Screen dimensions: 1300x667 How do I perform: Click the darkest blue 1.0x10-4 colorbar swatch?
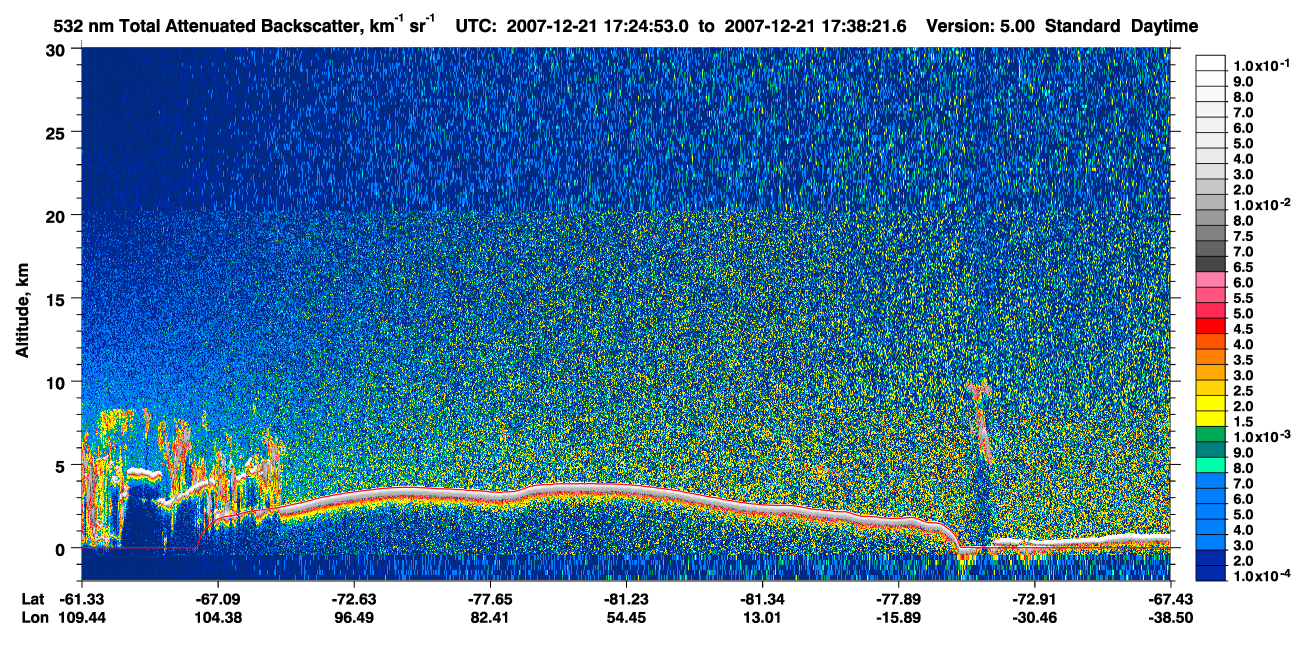1211,573
